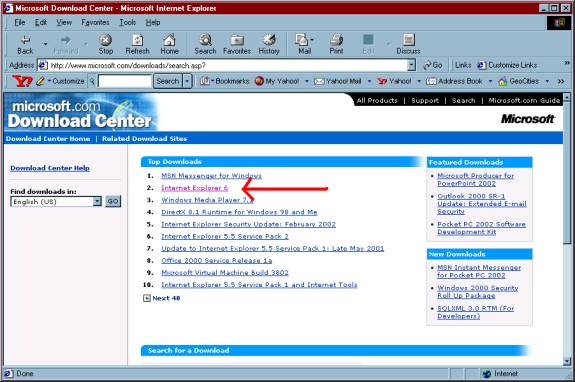Viewport: 575px width, 382px height.
Task: Open Support in top navigation
Action: 425,100
